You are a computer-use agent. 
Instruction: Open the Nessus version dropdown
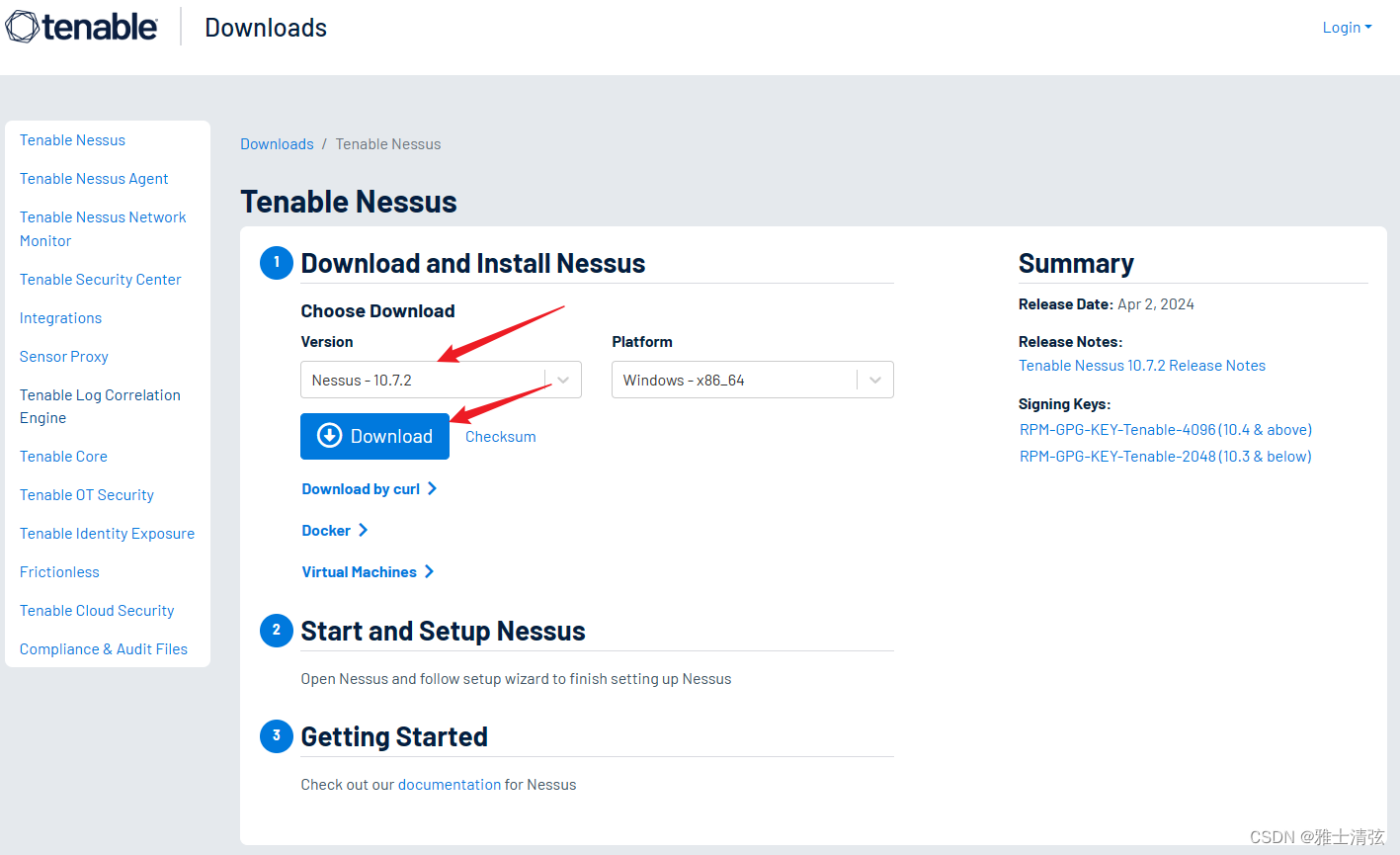click(x=440, y=380)
